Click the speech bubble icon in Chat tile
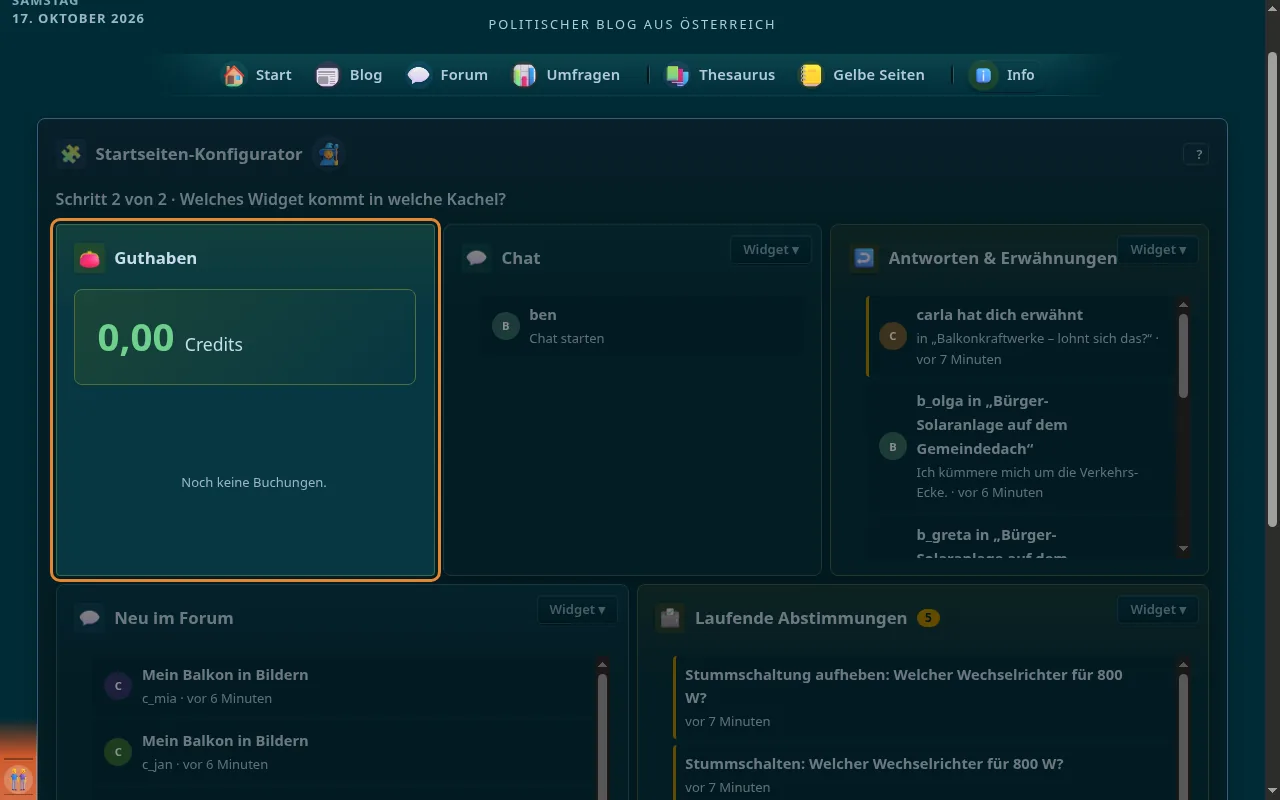 [477, 258]
